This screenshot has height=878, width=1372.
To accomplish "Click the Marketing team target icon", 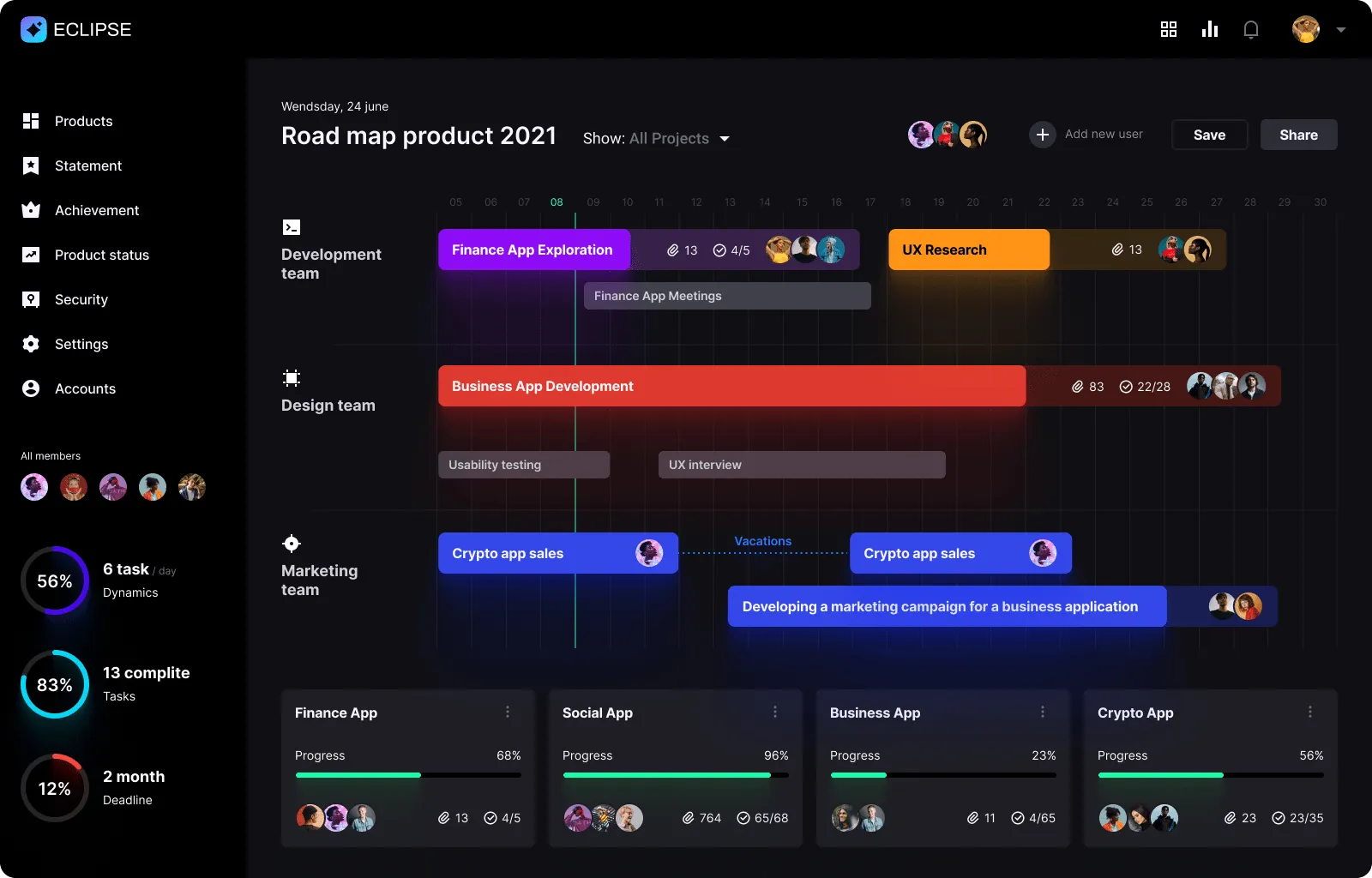I will [292, 544].
